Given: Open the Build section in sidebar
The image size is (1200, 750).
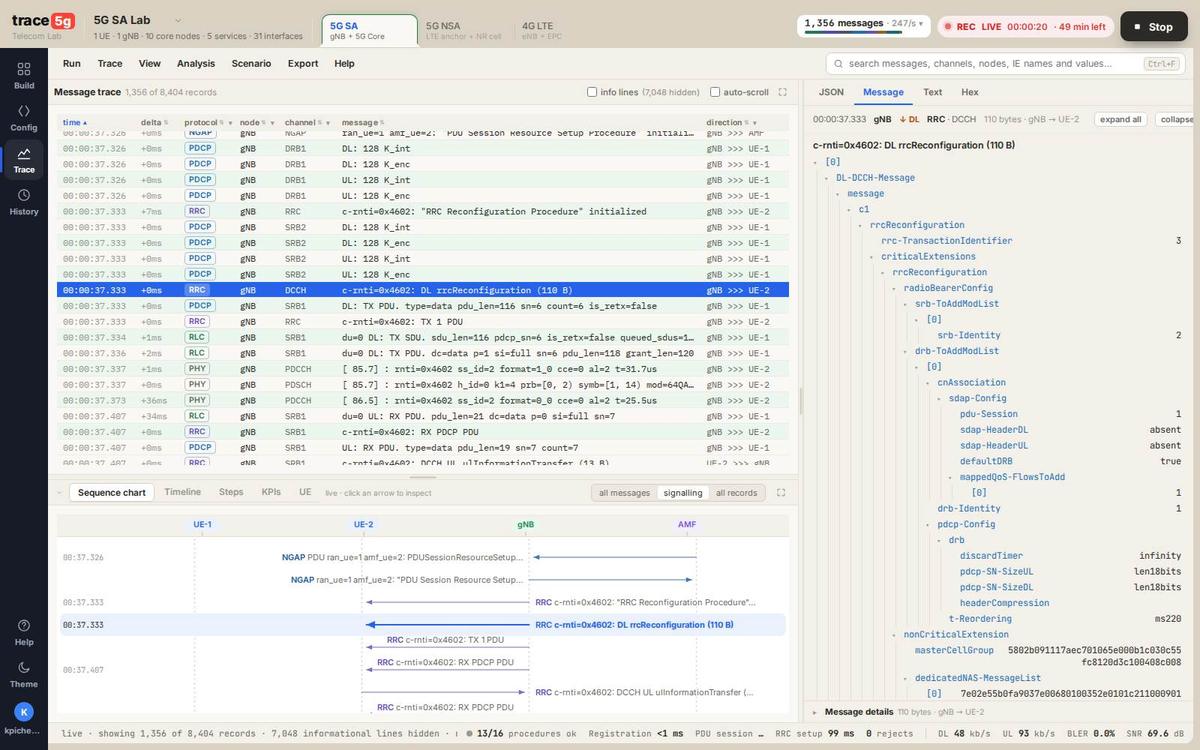Looking at the screenshot, I should tap(24, 75).
